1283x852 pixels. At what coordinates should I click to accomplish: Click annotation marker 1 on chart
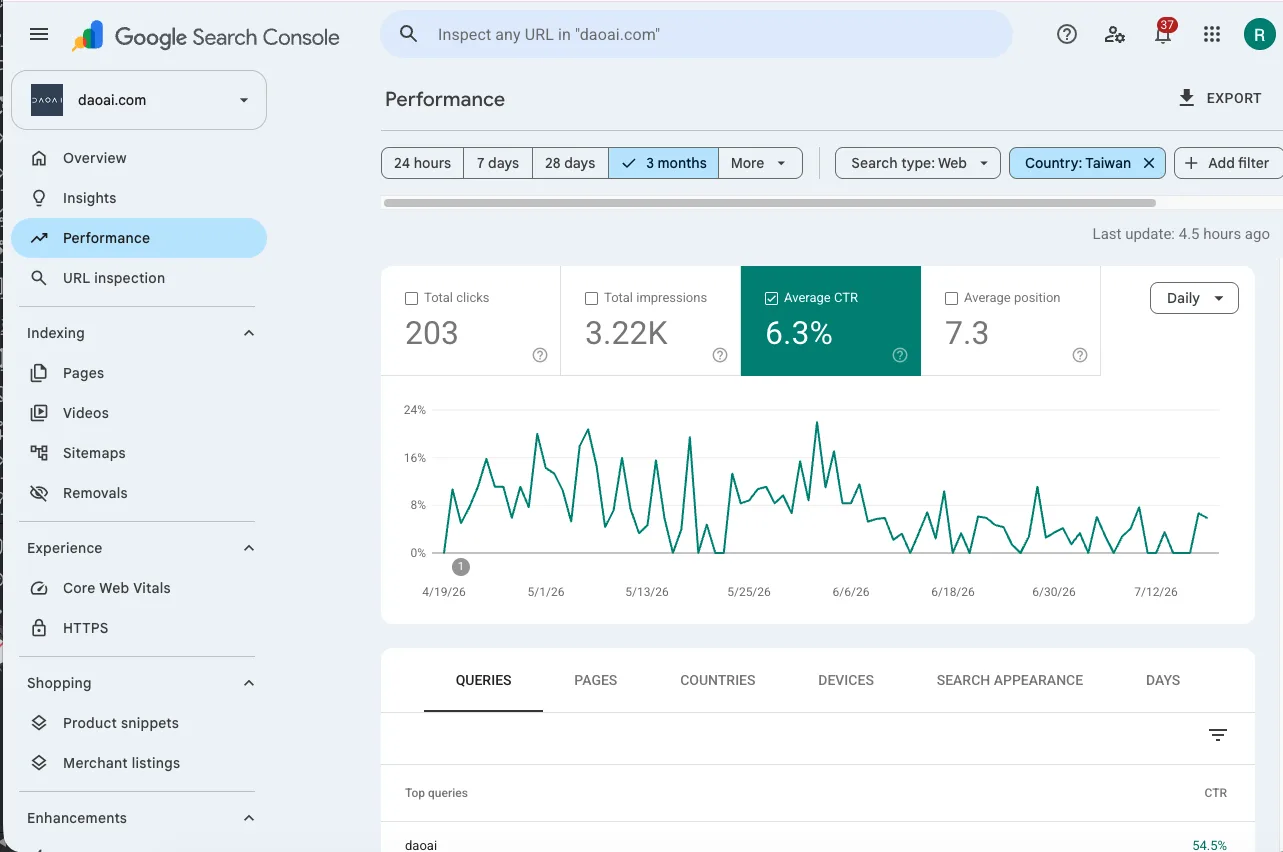point(460,567)
